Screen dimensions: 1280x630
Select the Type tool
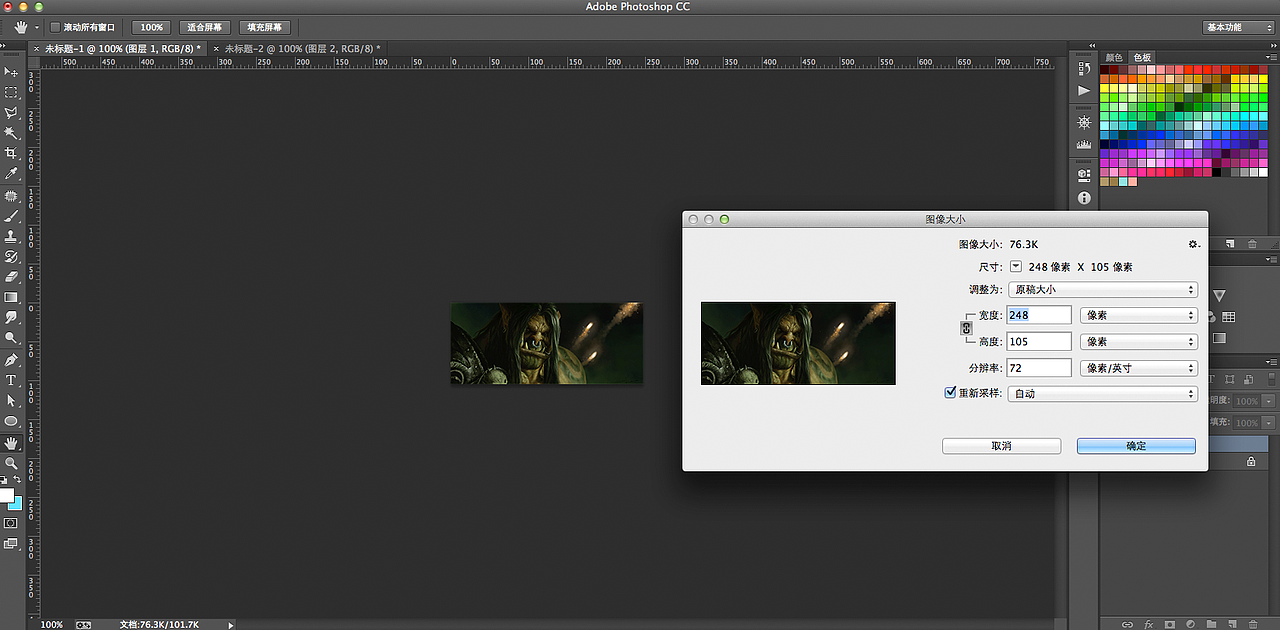tap(11, 381)
